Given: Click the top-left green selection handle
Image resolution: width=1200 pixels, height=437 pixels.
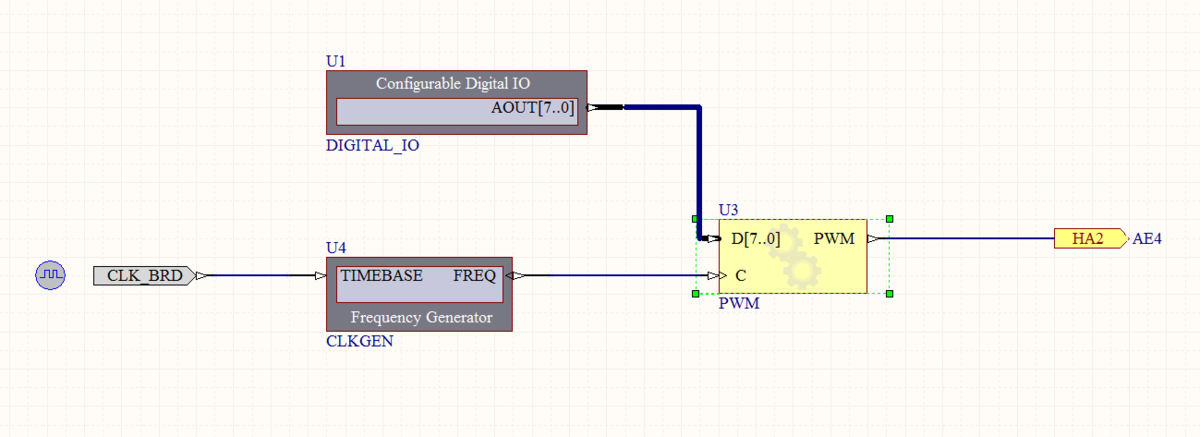Looking at the screenshot, I should coord(694,218).
